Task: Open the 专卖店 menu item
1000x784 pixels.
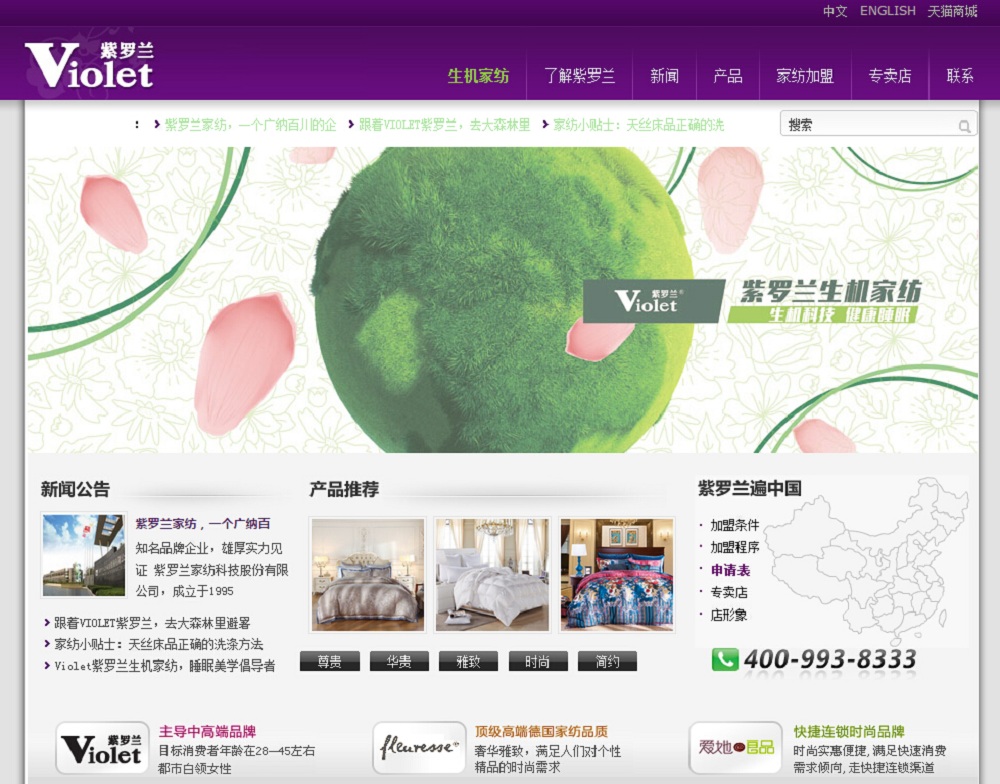Action: tap(890, 76)
